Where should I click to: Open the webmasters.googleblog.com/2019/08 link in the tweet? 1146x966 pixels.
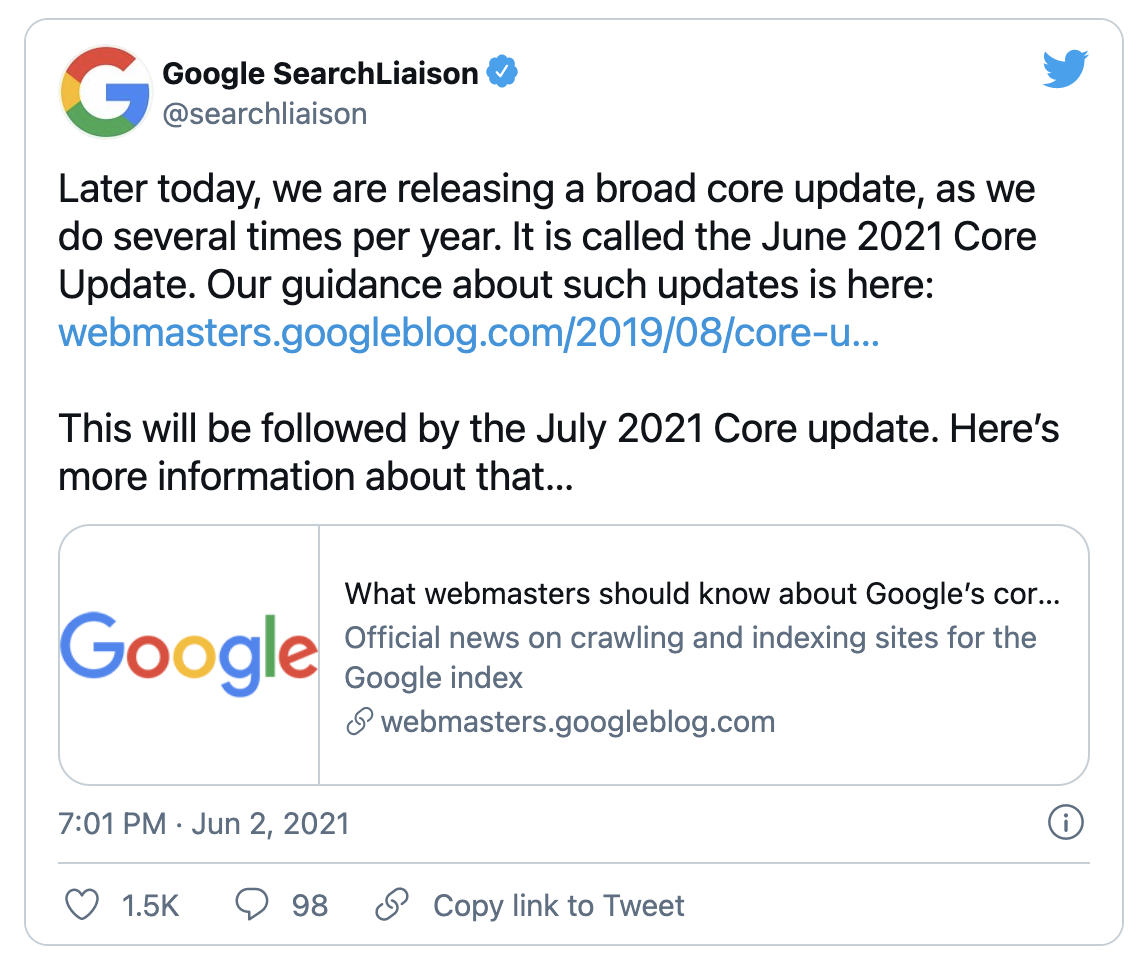coord(469,333)
